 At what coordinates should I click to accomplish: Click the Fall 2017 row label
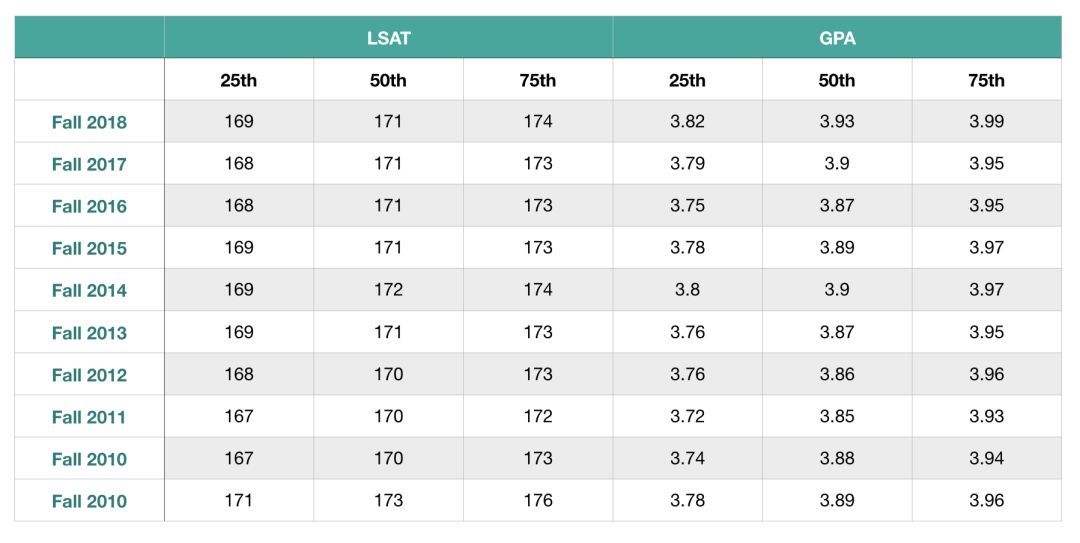89,164
